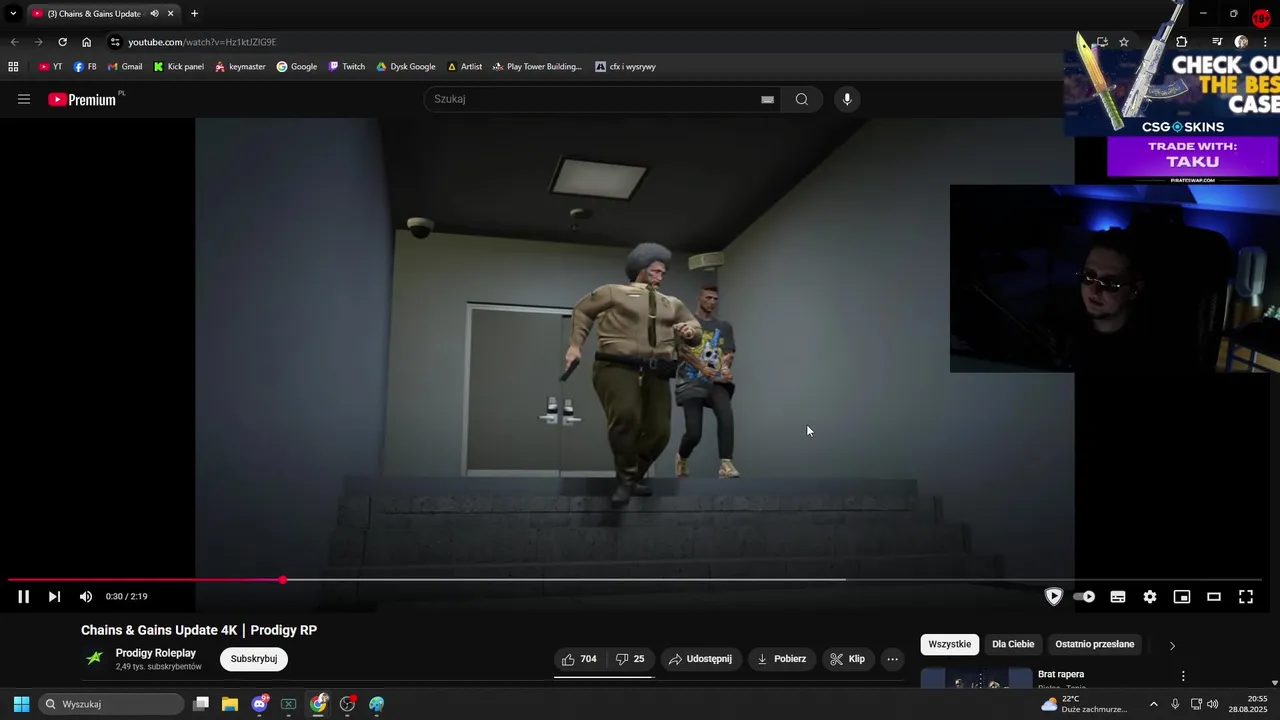Open File Explorer from the taskbar

click(x=230, y=704)
